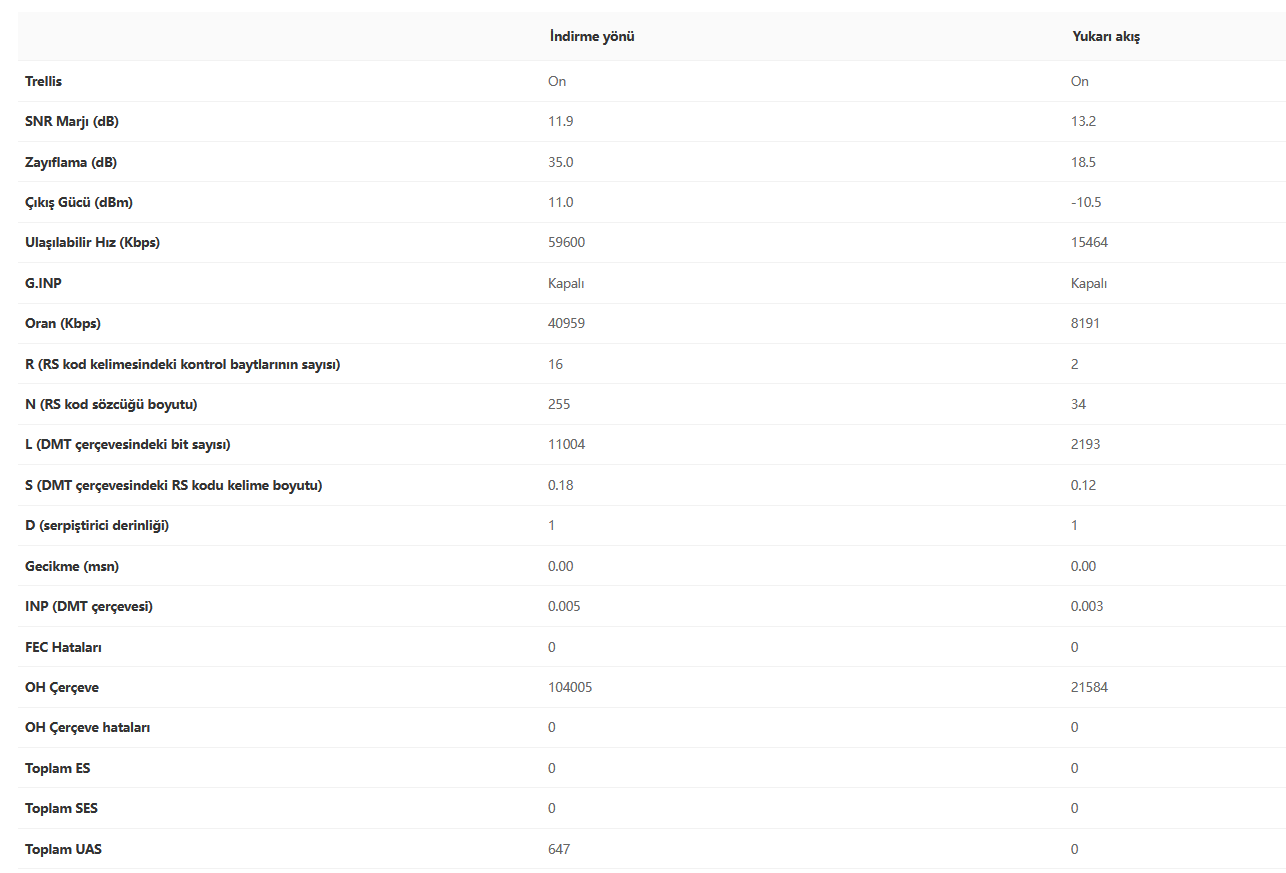Click the OH Çerçeve value 104005
The width and height of the screenshot is (1286, 873).
[x=570, y=687]
